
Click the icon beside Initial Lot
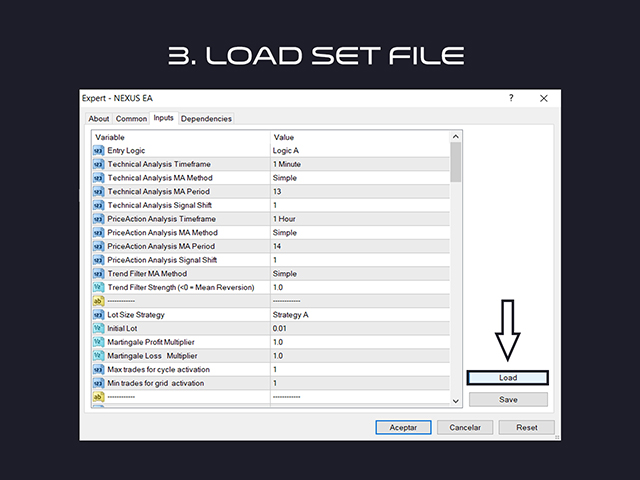coord(98,328)
